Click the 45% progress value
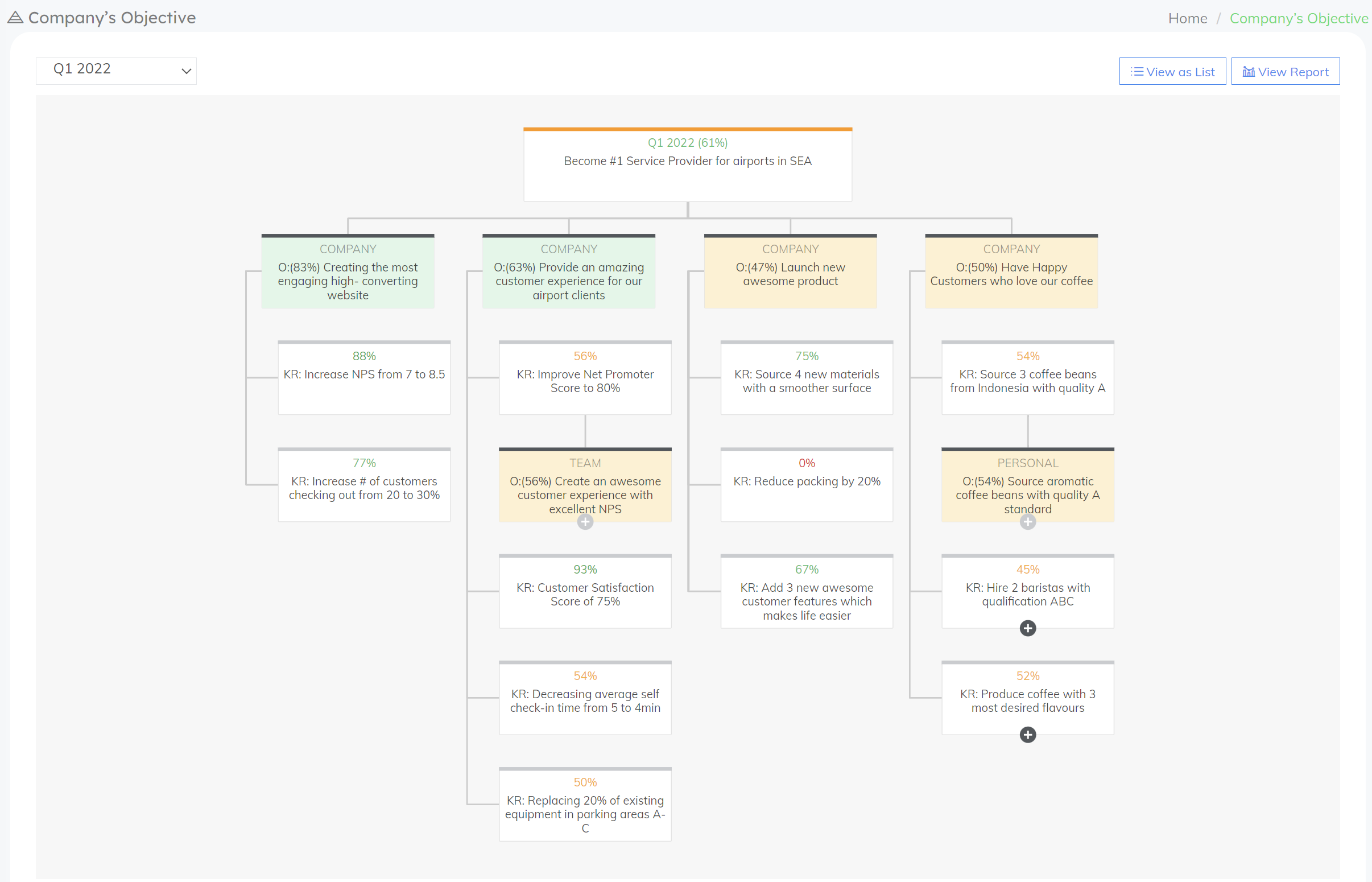This screenshot has width=1372, height=882. point(1027,570)
